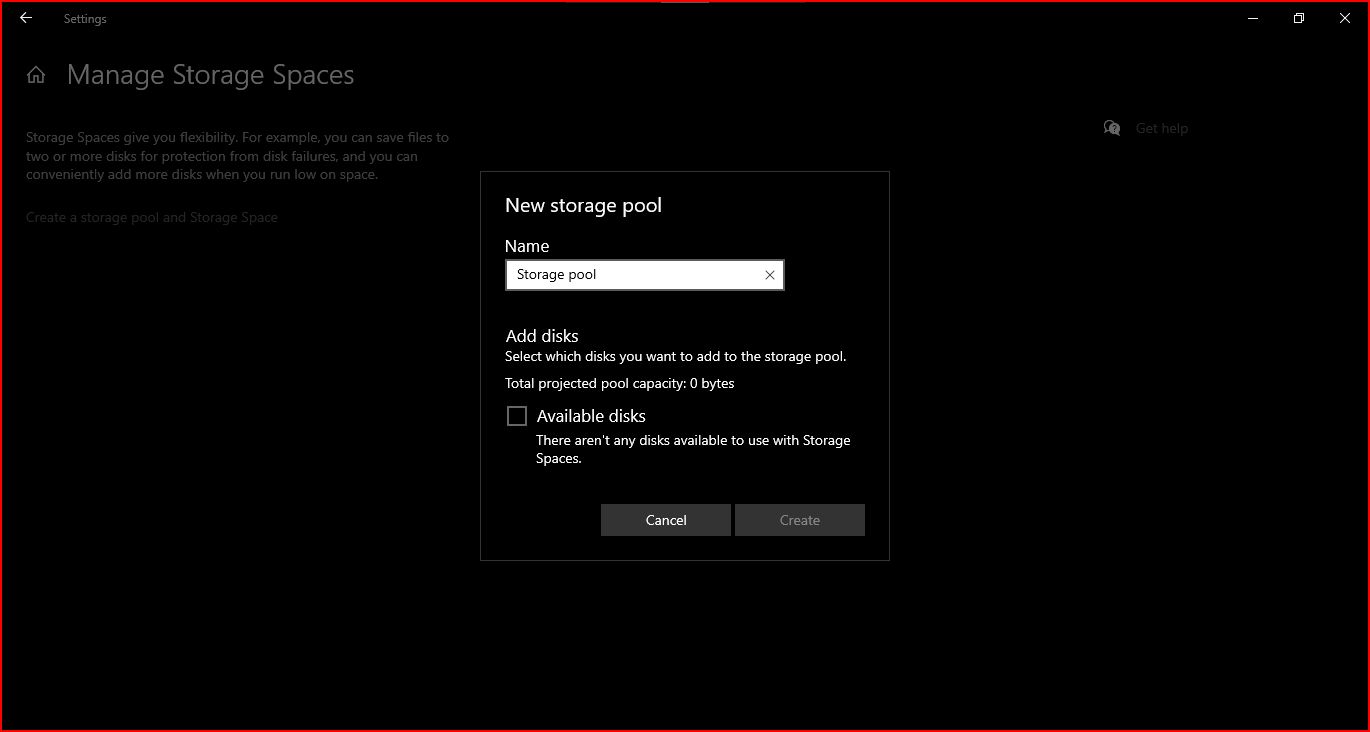The width and height of the screenshot is (1370, 732).
Task: Click the Get help chat icon
Action: coord(1112,128)
